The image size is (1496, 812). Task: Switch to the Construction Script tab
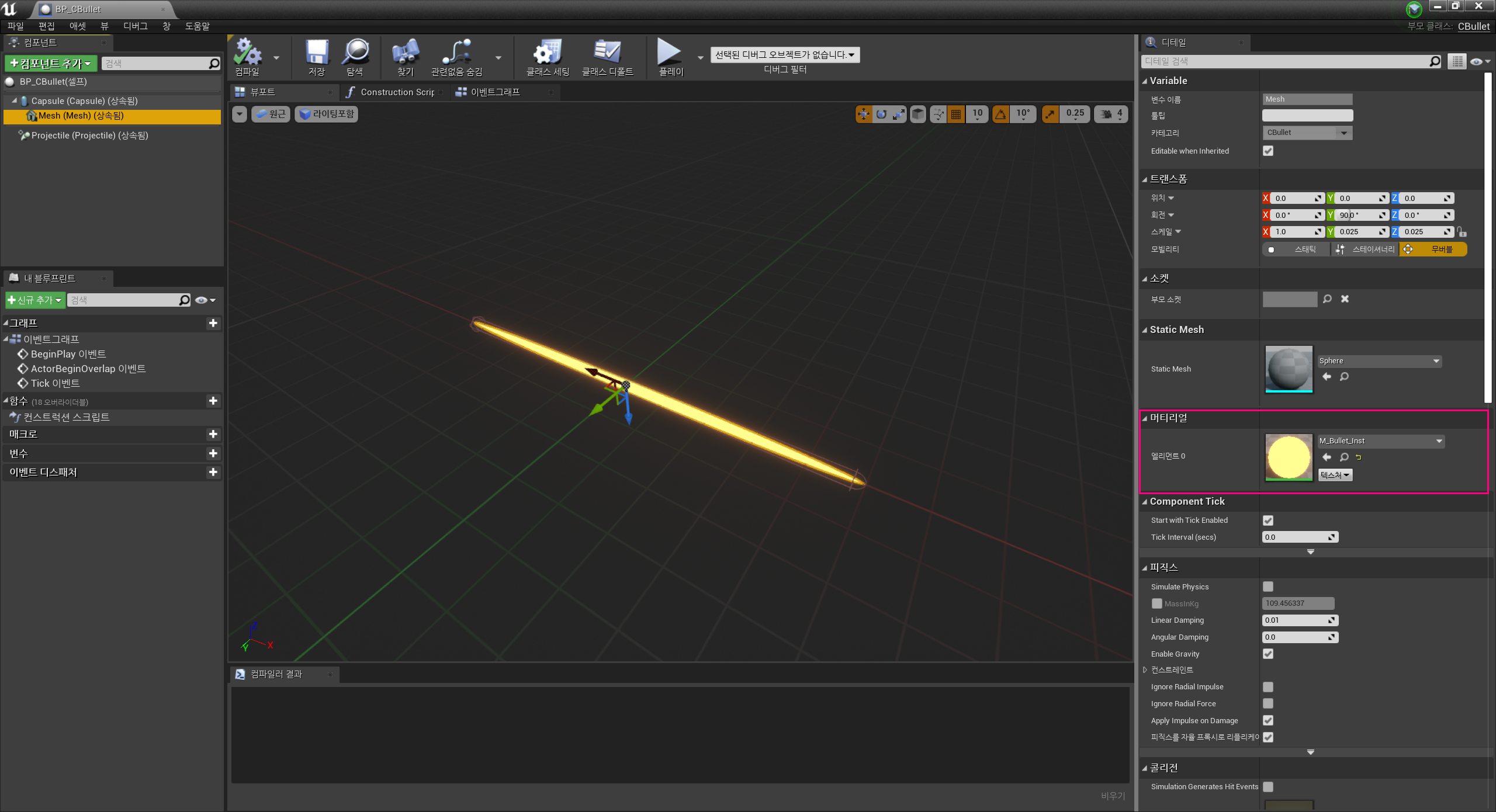click(x=396, y=92)
